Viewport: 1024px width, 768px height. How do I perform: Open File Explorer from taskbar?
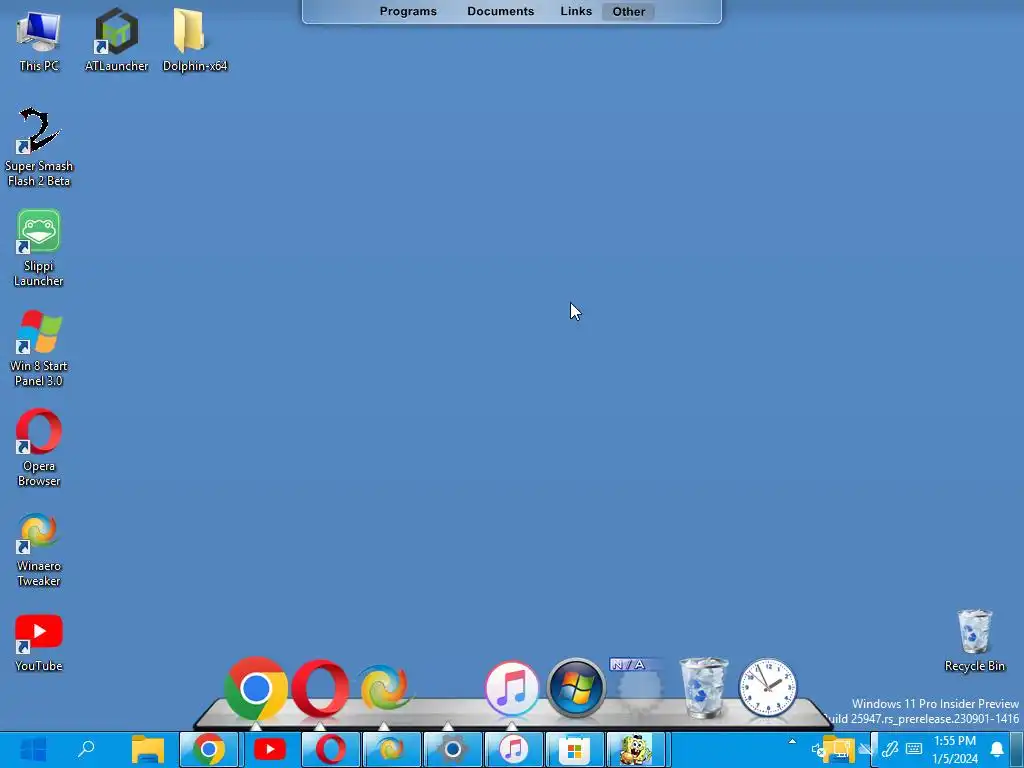coord(148,749)
